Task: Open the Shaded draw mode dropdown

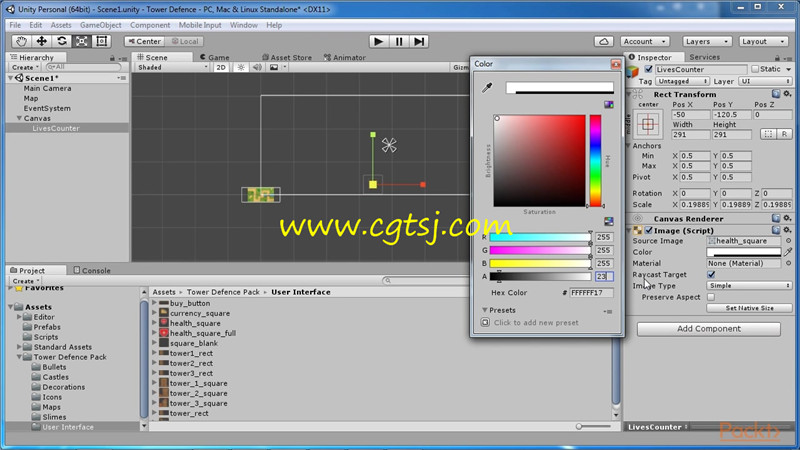Action: pos(172,67)
